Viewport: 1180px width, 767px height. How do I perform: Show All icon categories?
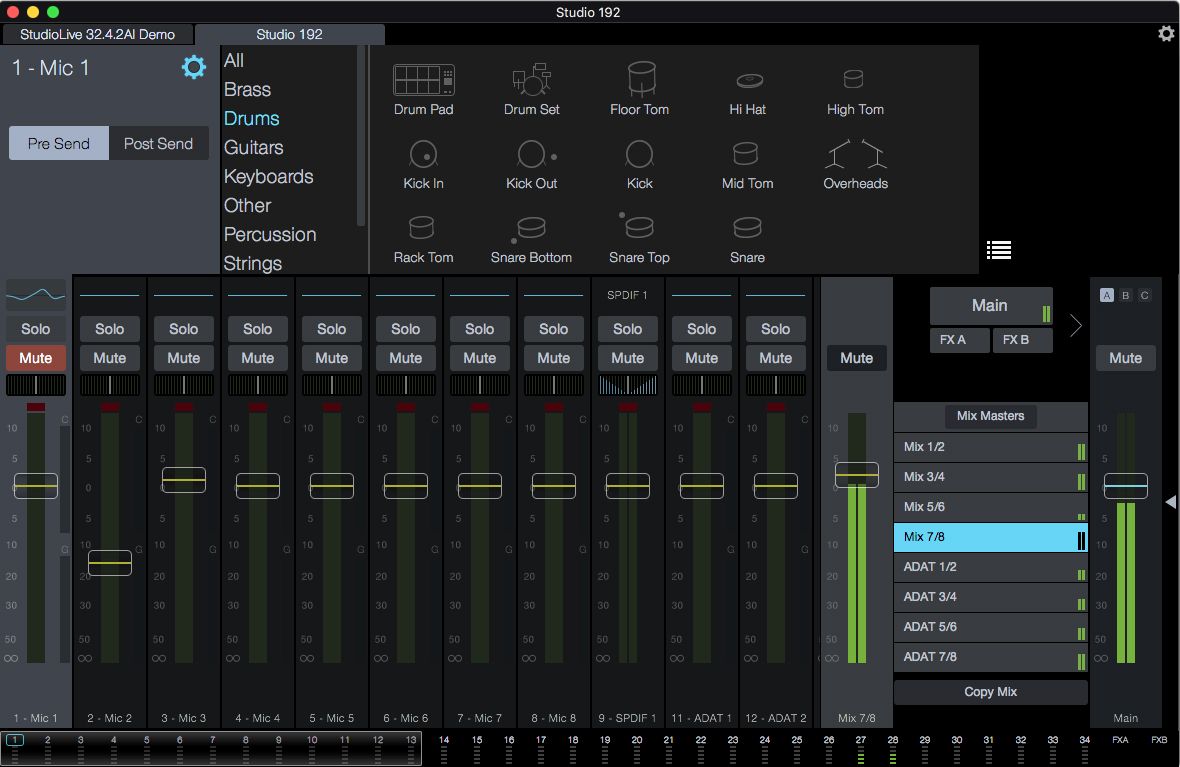(x=233, y=60)
